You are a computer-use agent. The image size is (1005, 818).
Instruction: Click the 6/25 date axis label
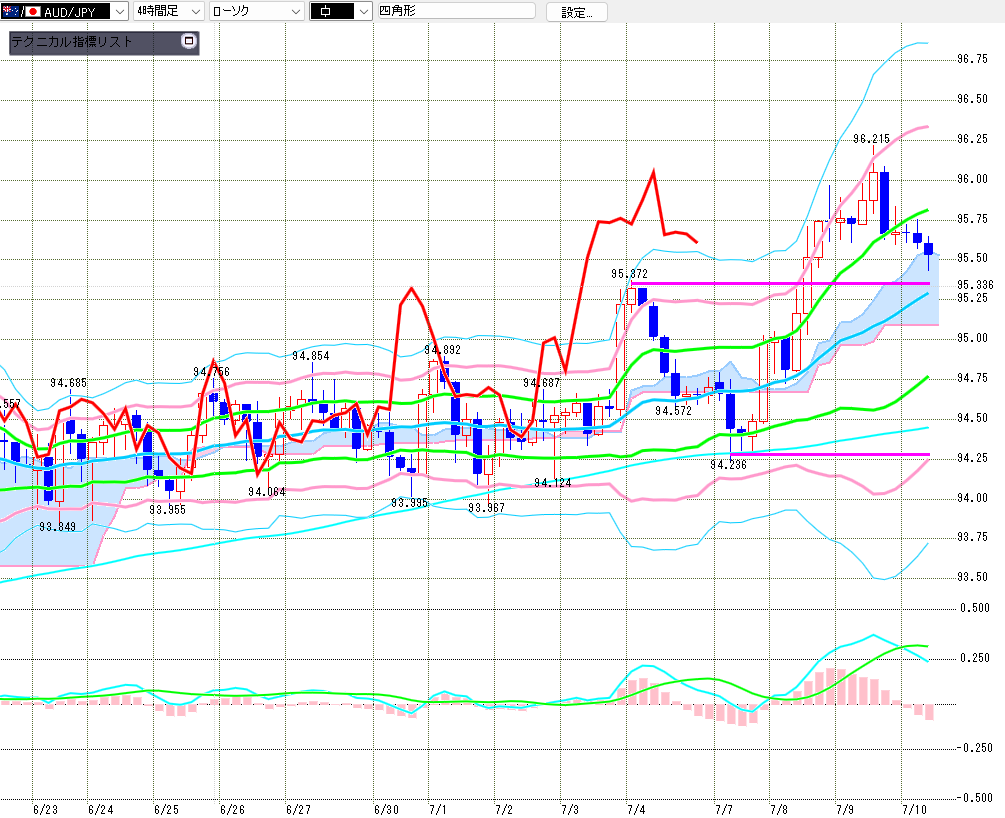(x=167, y=810)
